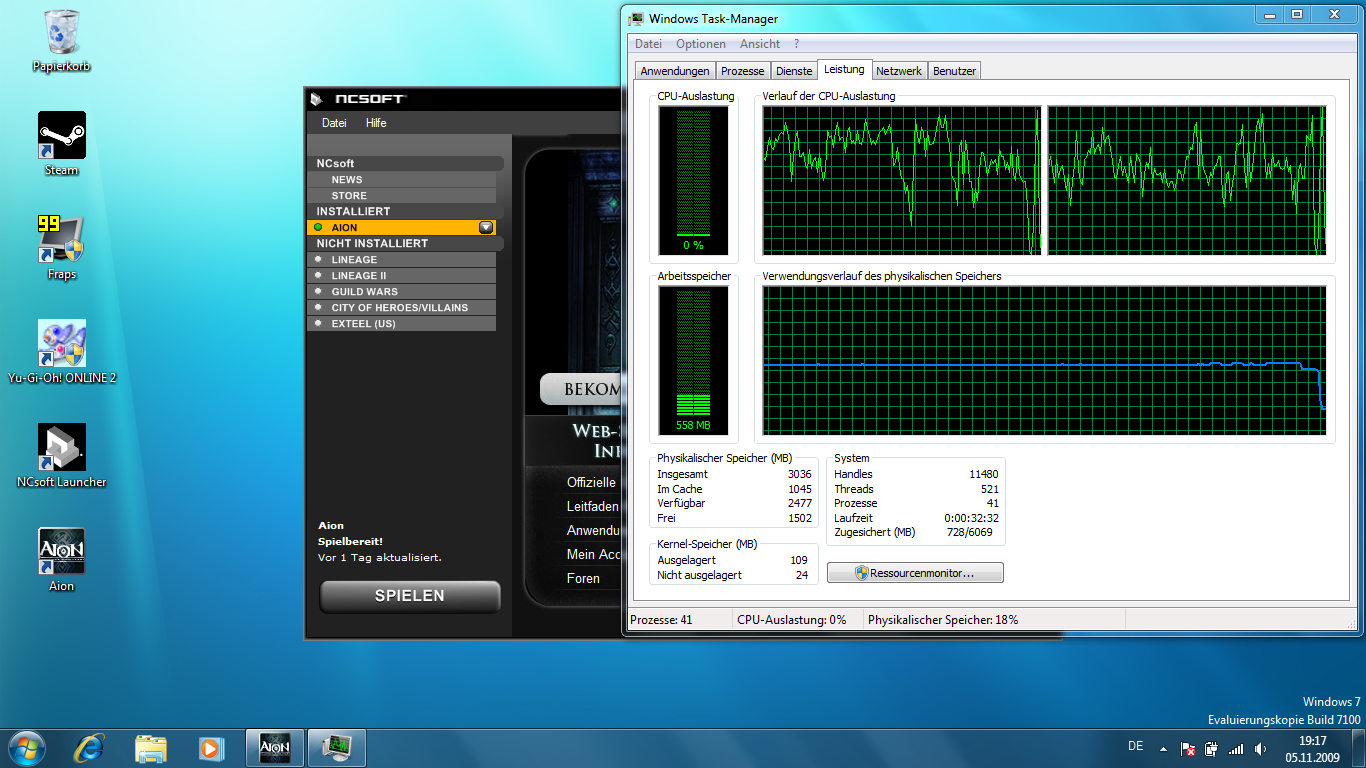The height and width of the screenshot is (768, 1366).
Task: Switch to the Anwendungen tab
Action: tap(675, 71)
